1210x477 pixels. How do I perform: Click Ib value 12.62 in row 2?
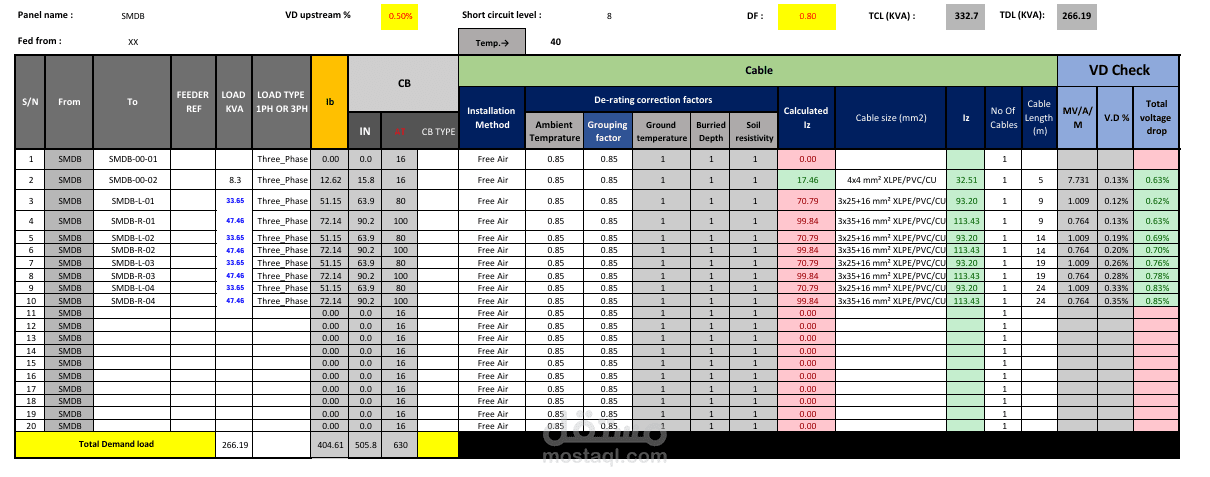point(329,180)
